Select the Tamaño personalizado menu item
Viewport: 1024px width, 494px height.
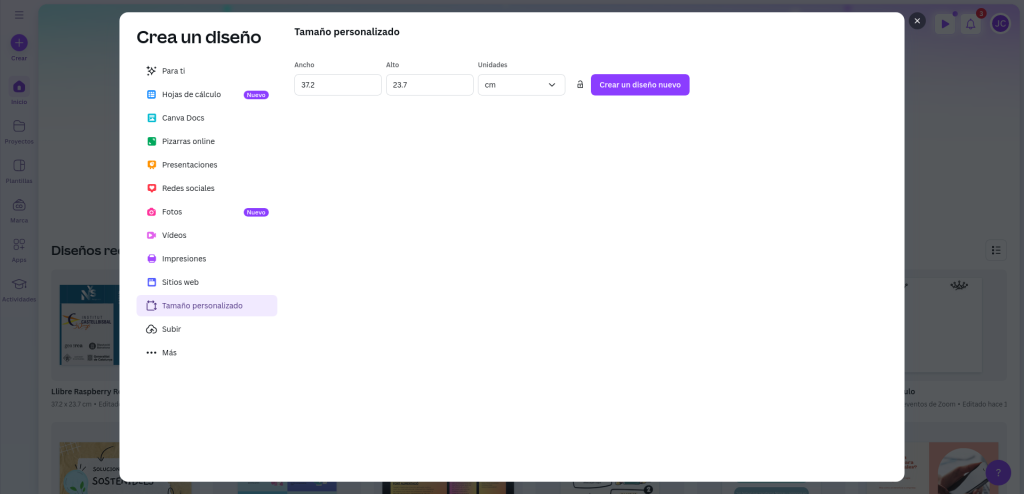click(x=206, y=306)
